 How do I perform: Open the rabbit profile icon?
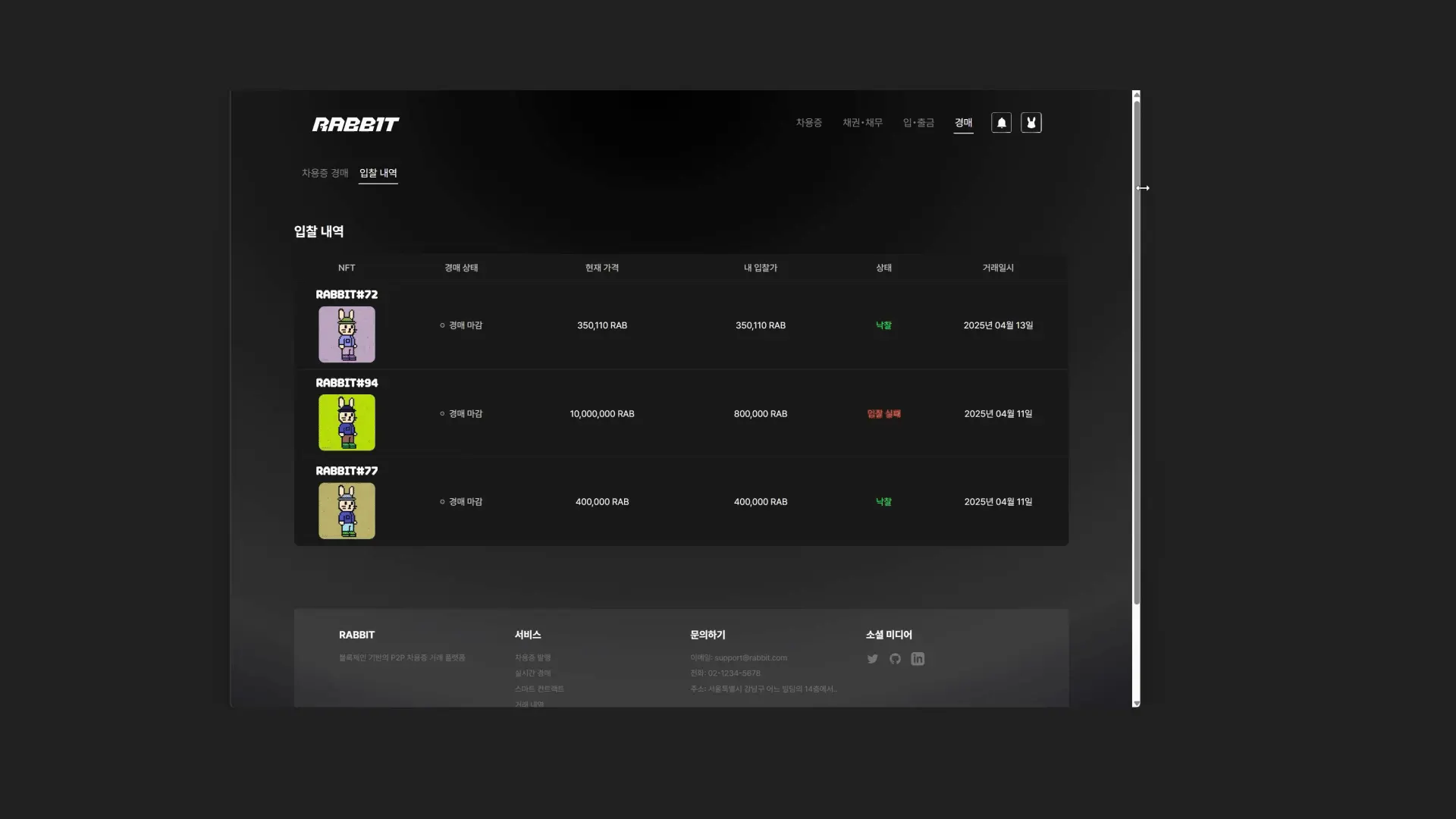[1031, 123]
